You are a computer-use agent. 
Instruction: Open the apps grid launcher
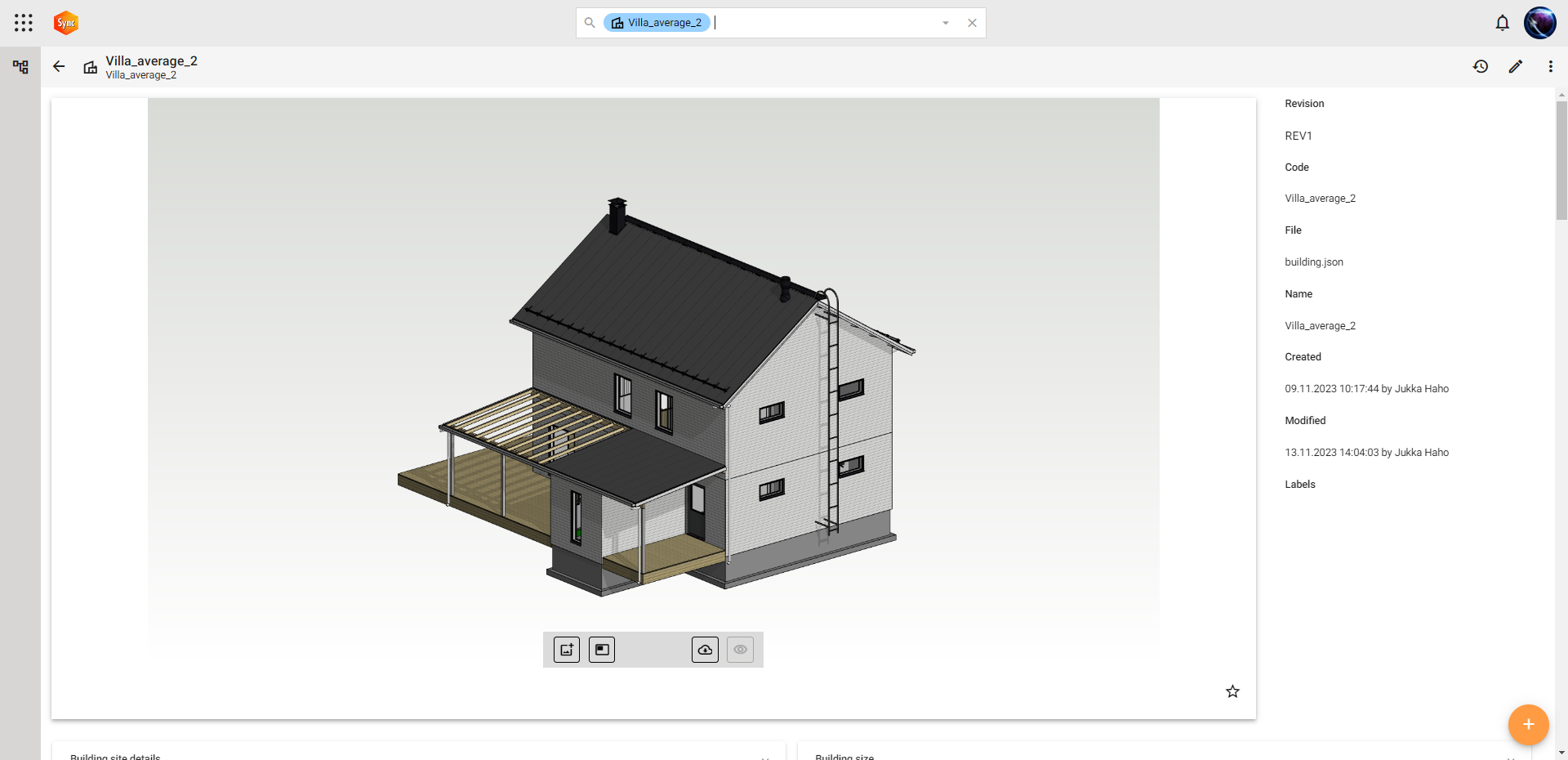point(24,23)
